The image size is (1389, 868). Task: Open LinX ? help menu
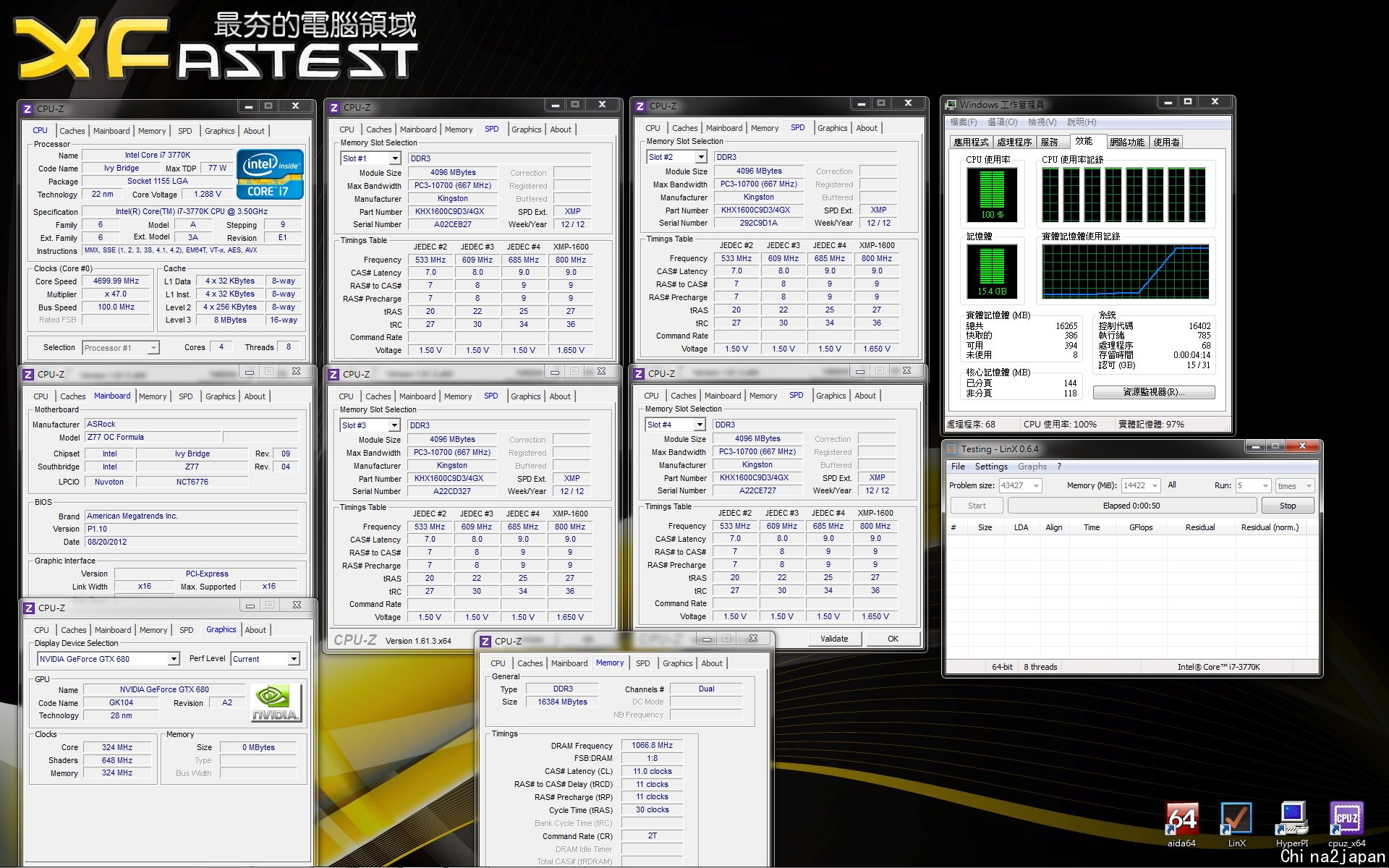(1059, 467)
